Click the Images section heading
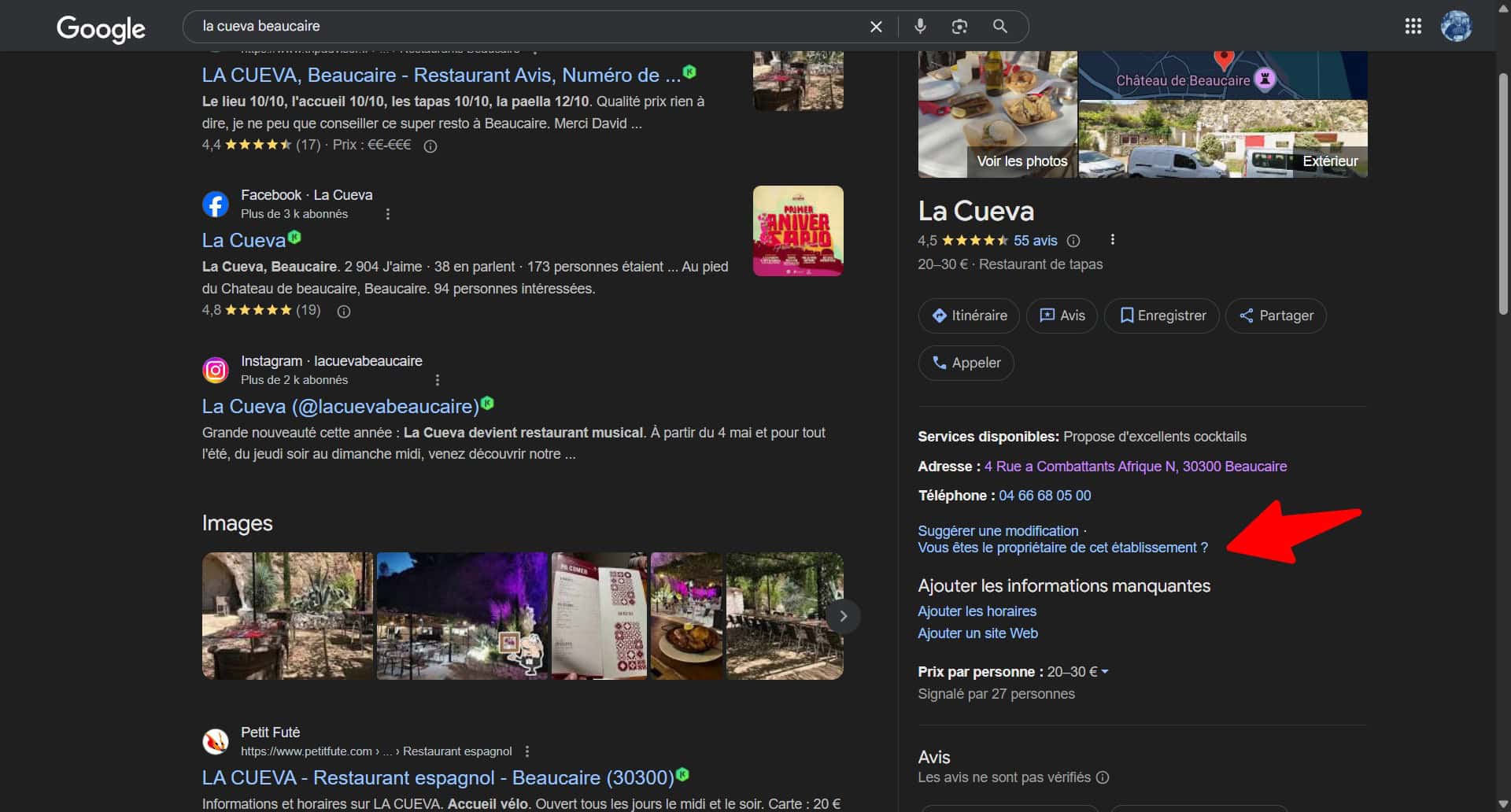 [x=238, y=523]
